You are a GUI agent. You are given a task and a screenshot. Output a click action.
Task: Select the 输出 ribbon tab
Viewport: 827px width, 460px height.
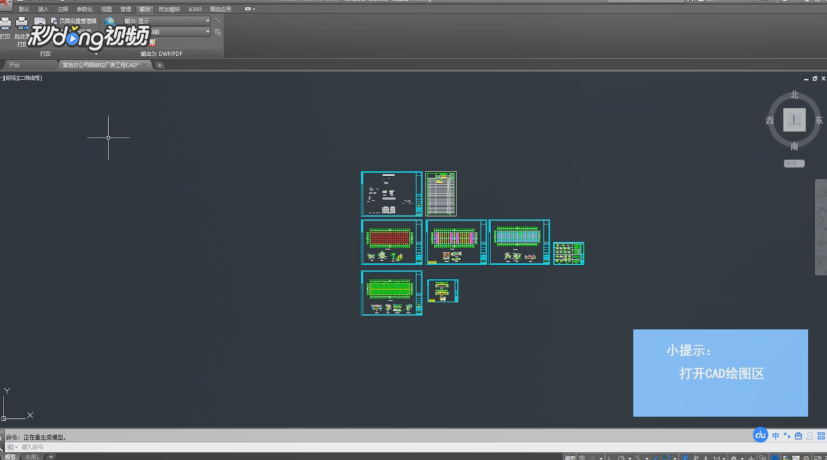pyautogui.click(x=145, y=9)
